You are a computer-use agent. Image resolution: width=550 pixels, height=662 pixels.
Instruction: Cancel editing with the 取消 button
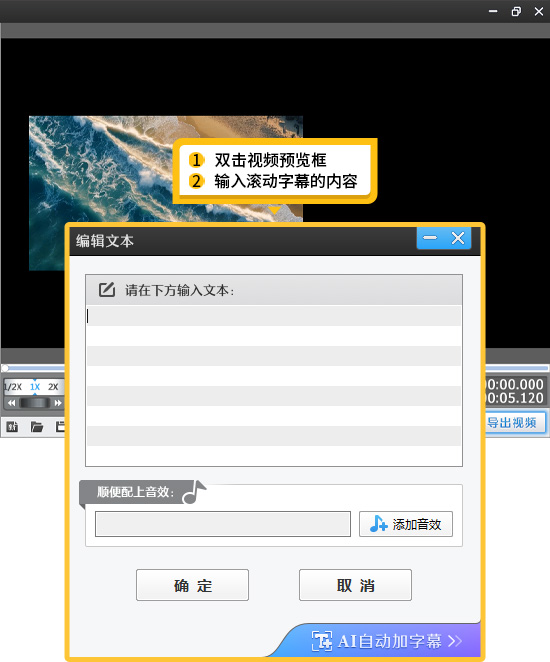355,585
